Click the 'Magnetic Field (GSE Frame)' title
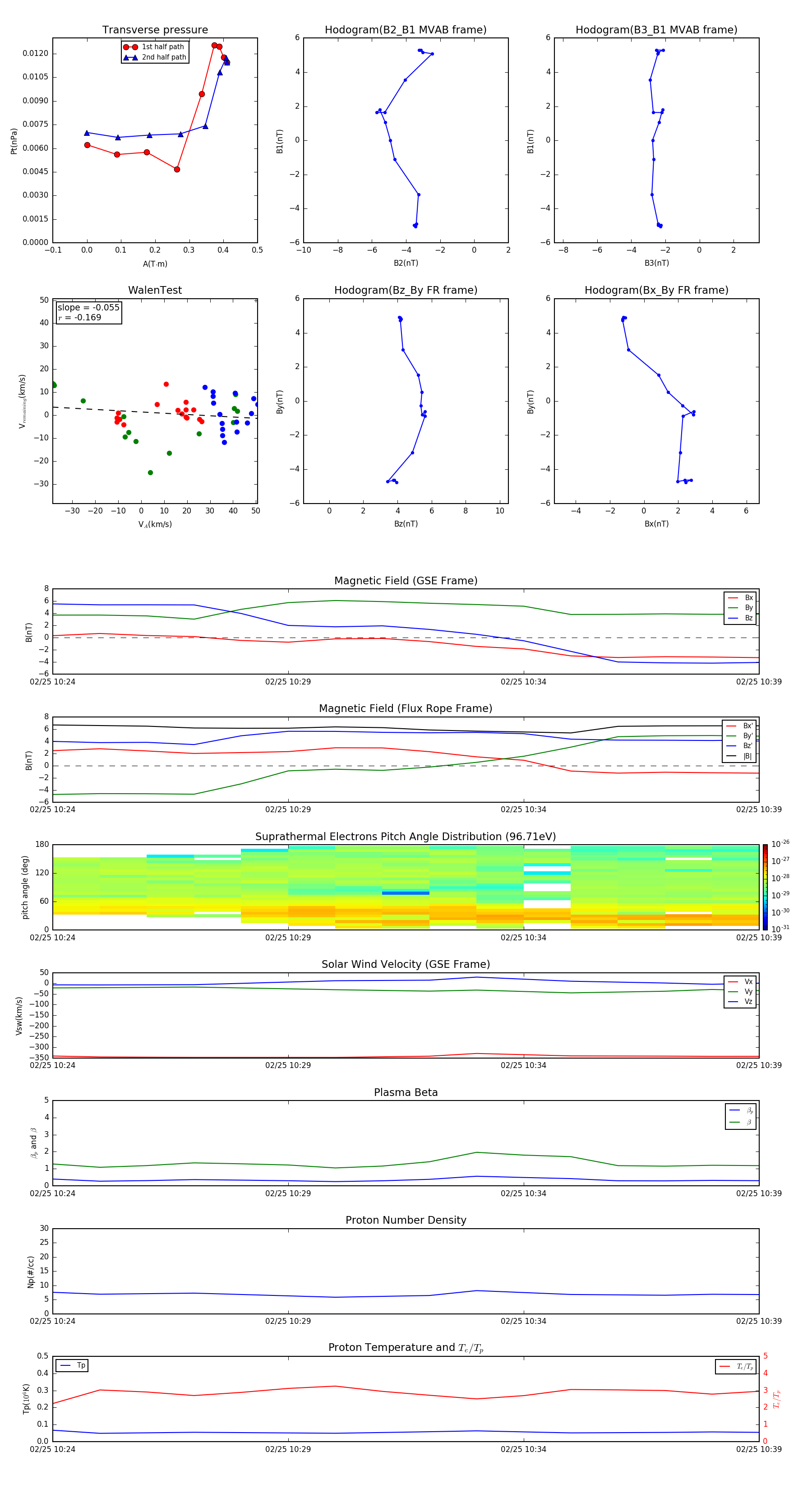This screenshot has width=812, height=1489. click(x=406, y=581)
